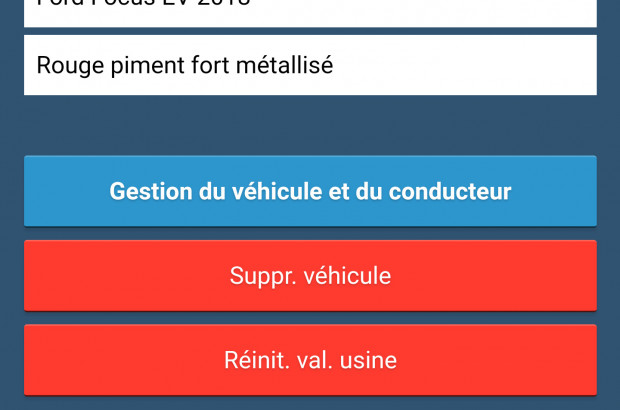This screenshot has width=620, height=410.
Task: Reset to factory values with Réinit. val. usine
Action: (x=310, y=360)
